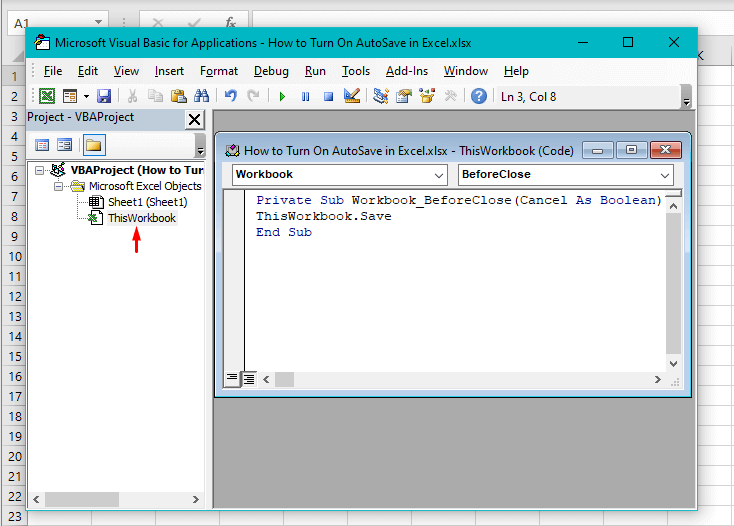The image size is (734, 526).
Task: Collapse the VBAProject tree node
Action: tap(39, 170)
